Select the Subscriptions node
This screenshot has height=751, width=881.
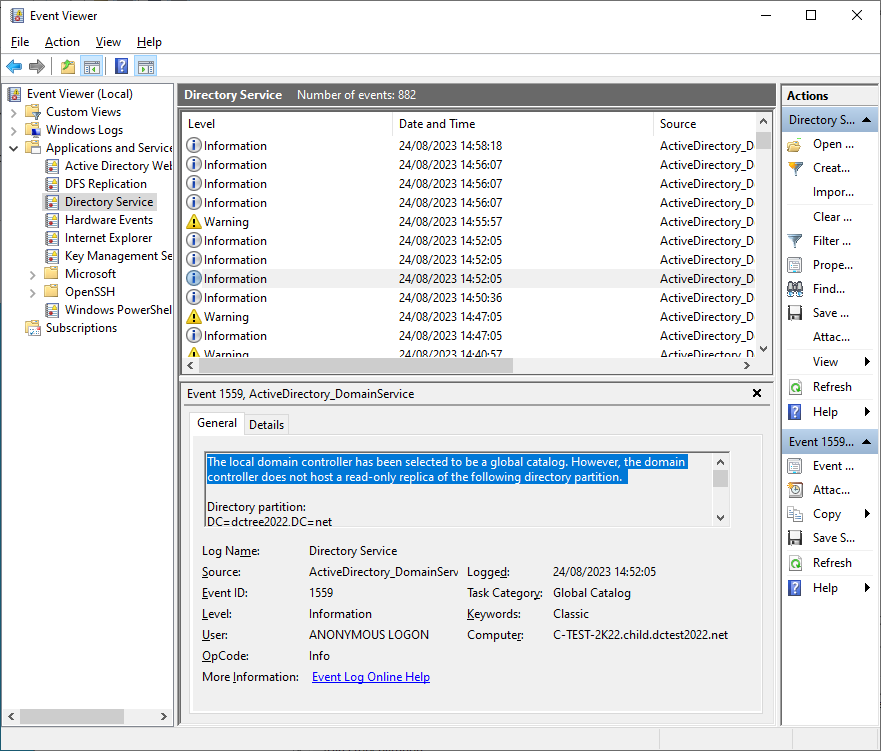81,327
